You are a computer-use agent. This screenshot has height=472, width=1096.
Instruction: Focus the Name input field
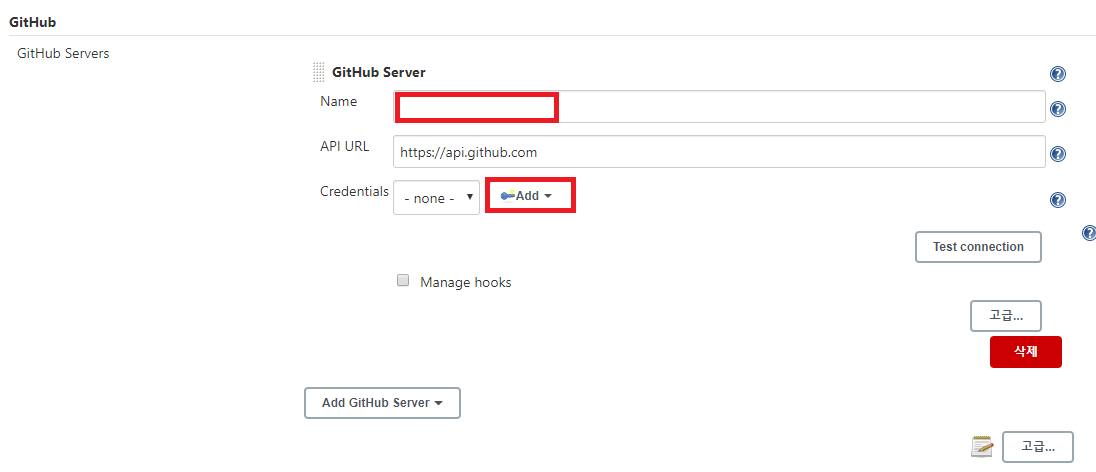point(719,107)
